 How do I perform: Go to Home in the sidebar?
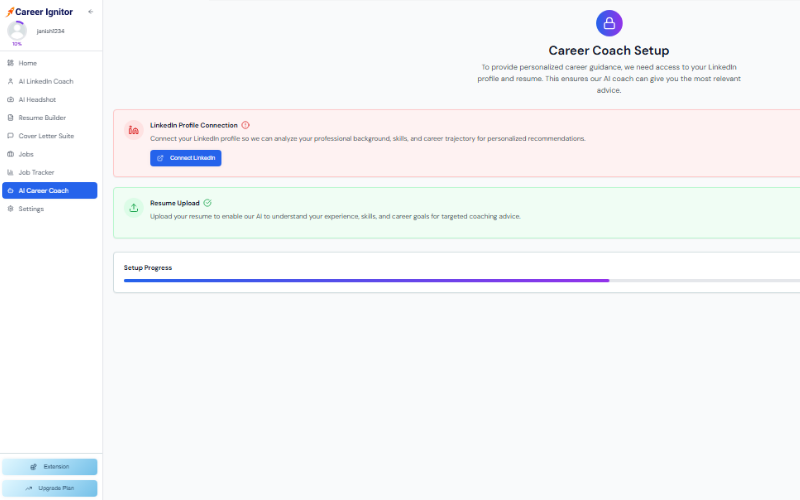click(27, 63)
